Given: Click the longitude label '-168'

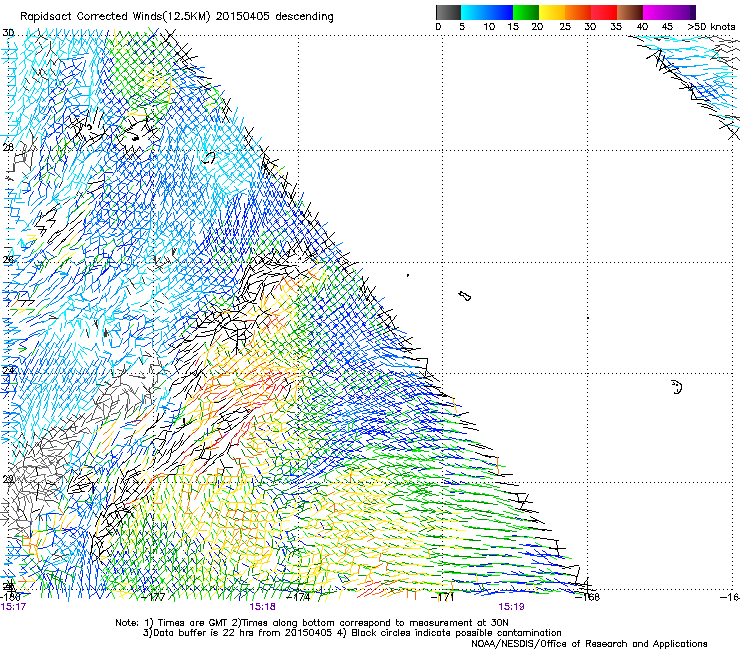Looking at the screenshot, I should 588,597.
